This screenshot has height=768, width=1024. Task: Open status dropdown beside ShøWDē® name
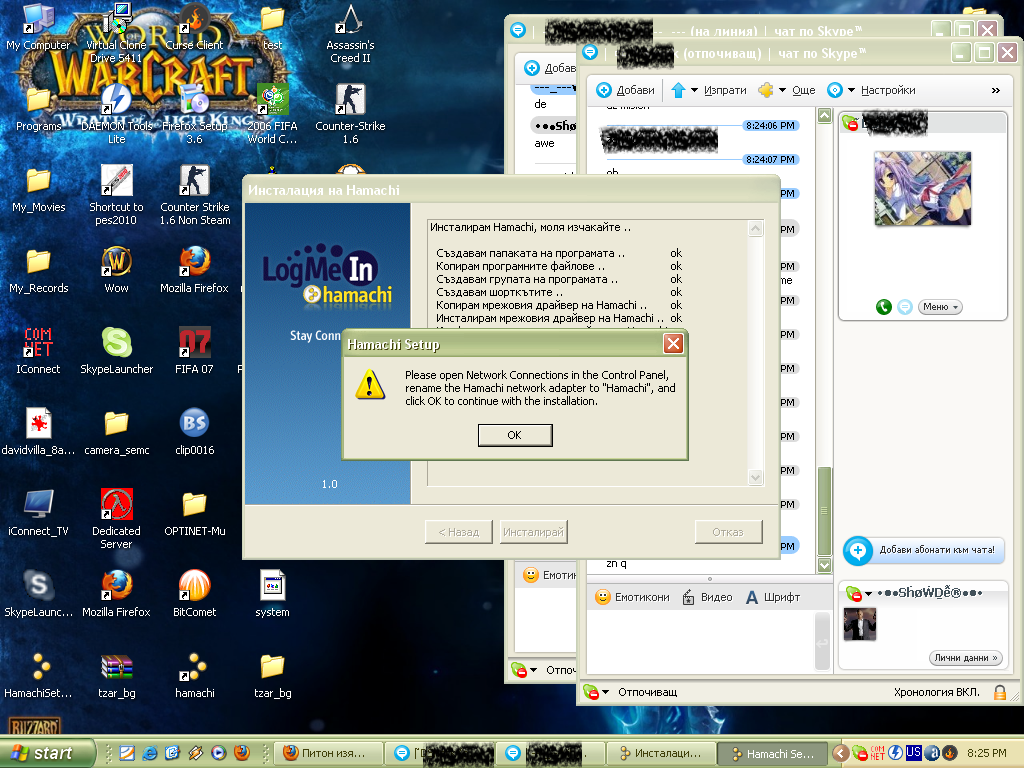(x=868, y=594)
